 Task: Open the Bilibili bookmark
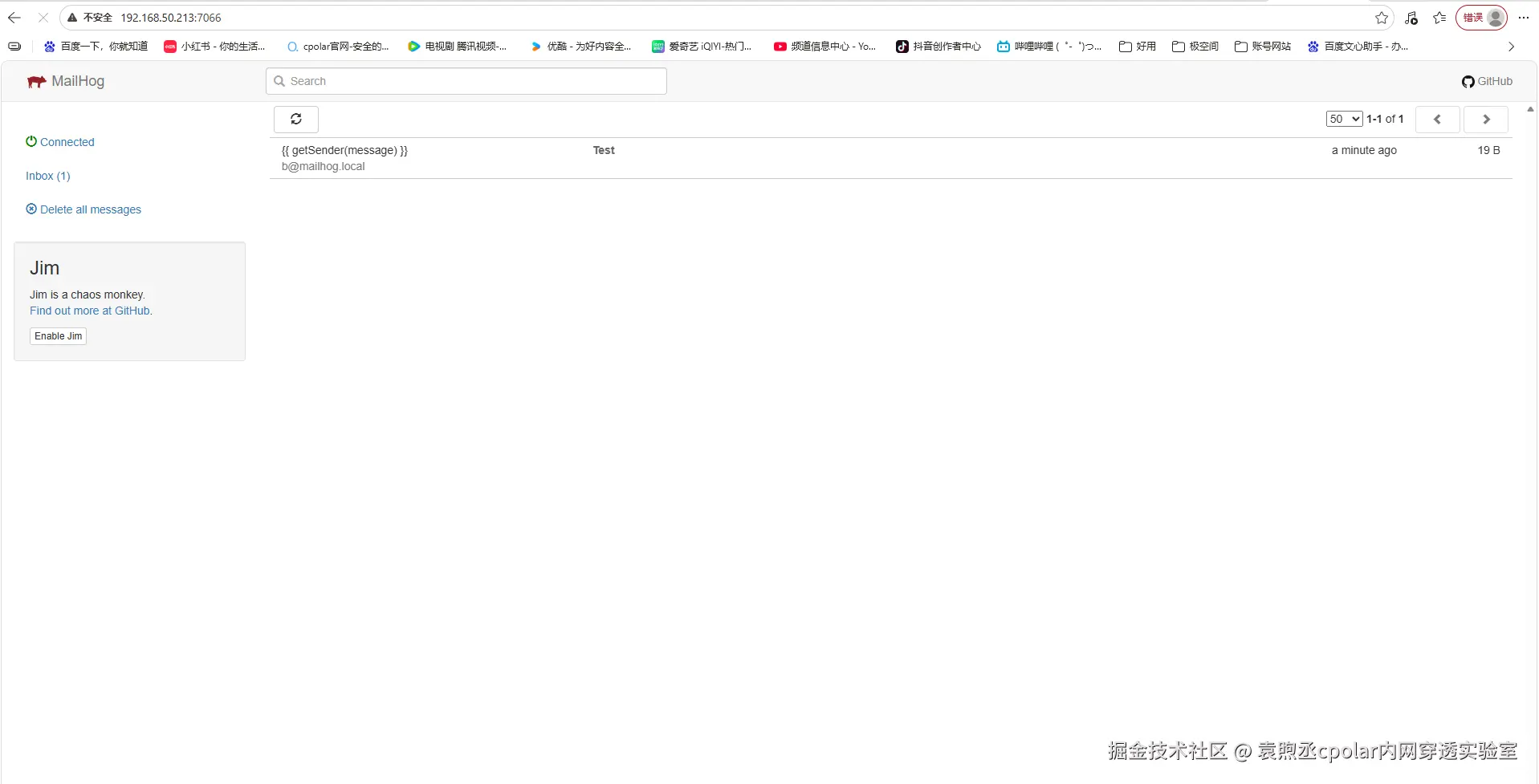(1049, 47)
